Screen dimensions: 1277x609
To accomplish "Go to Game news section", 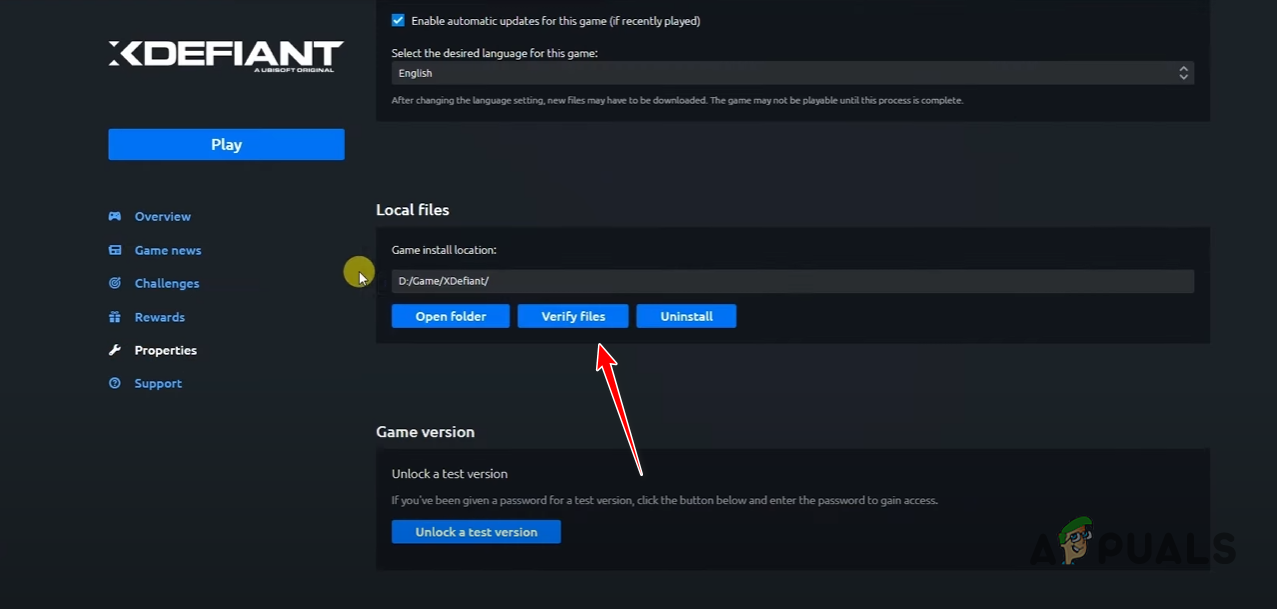I will click(168, 250).
